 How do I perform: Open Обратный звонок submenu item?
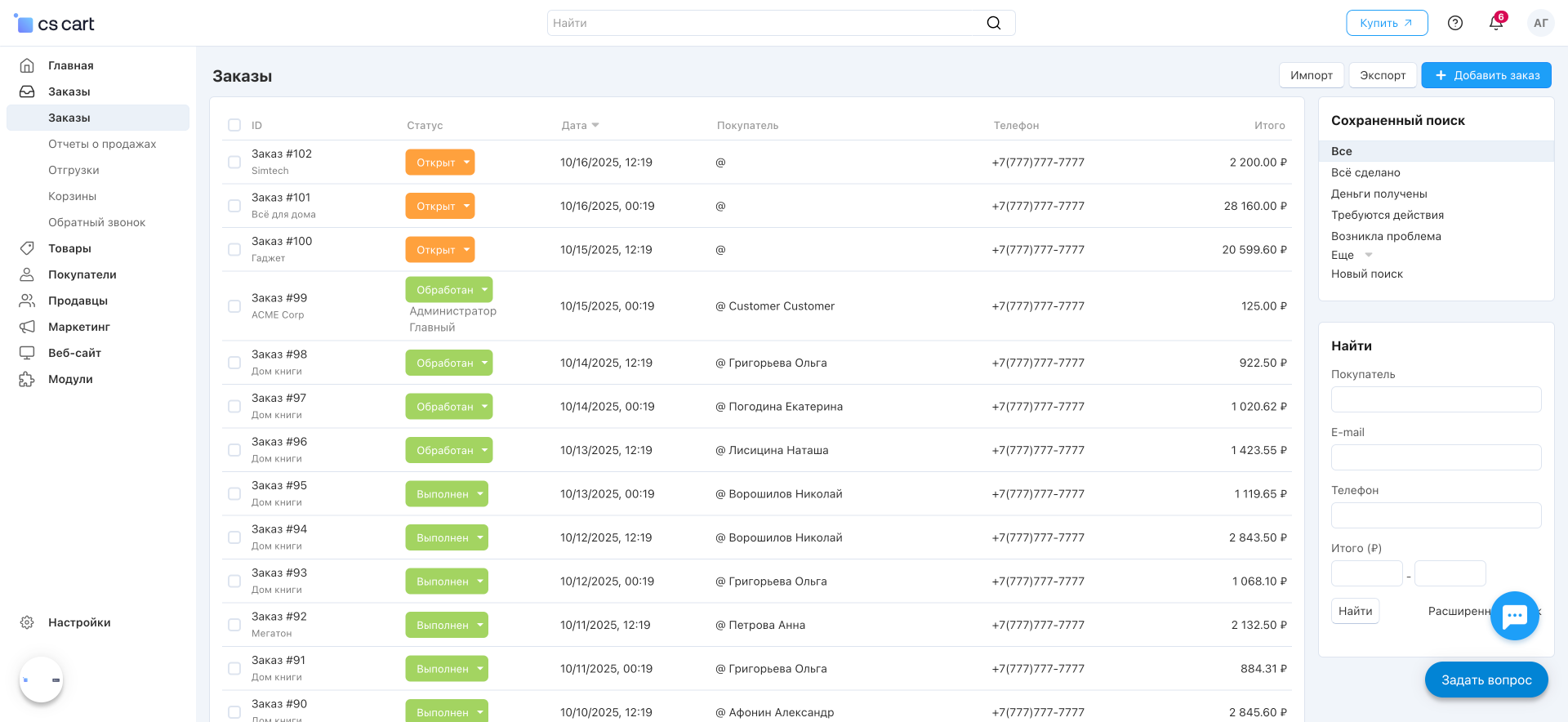[96, 222]
